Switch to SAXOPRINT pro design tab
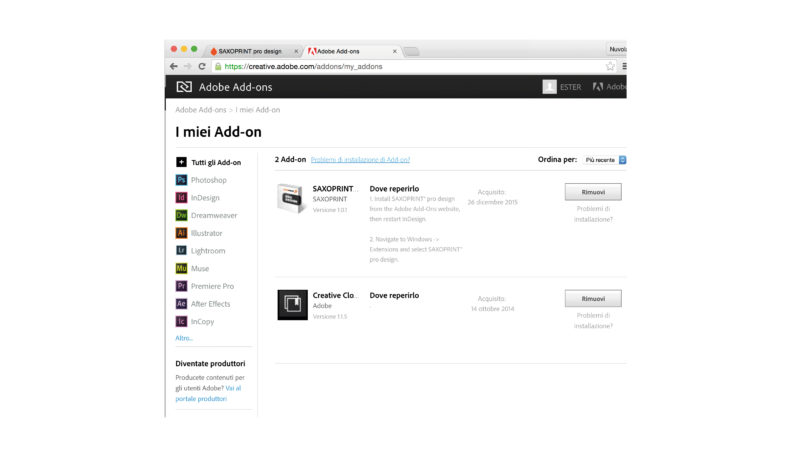The height and width of the screenshot is (466, 800). pos(251,51)
